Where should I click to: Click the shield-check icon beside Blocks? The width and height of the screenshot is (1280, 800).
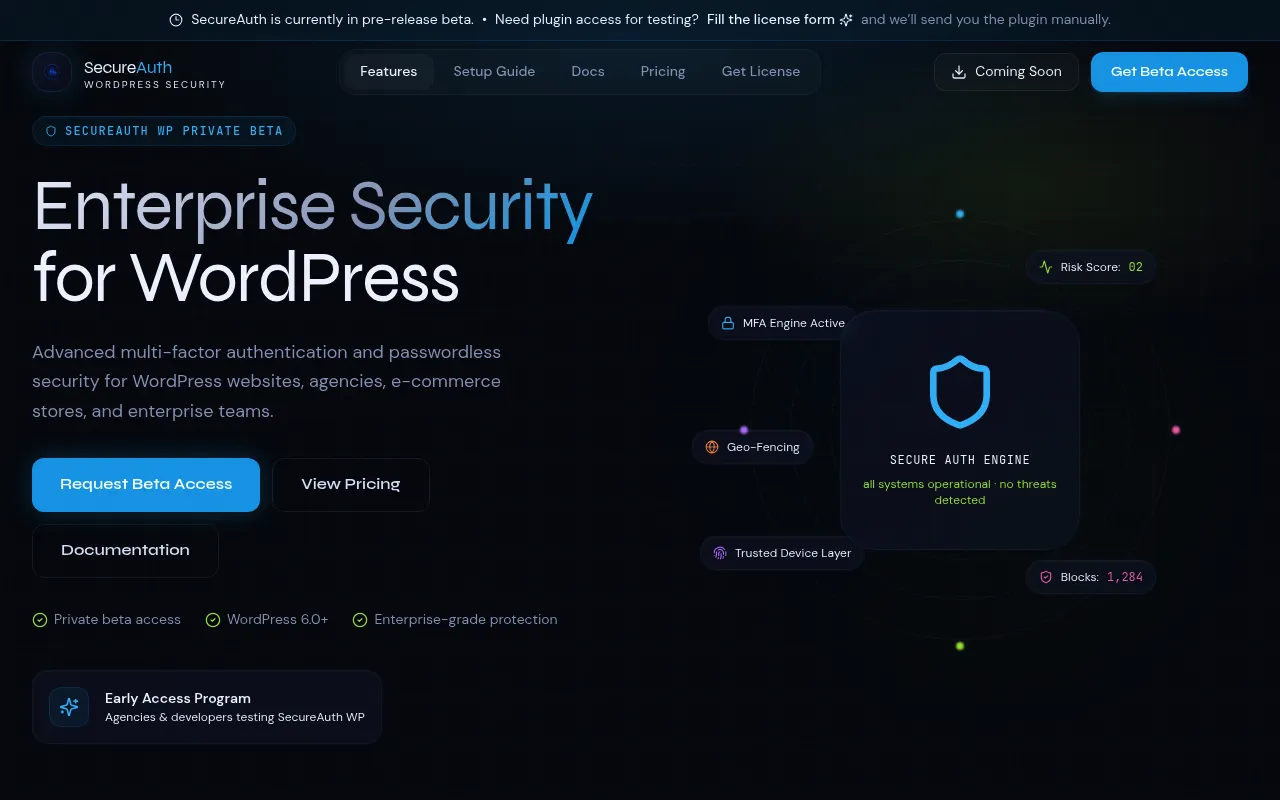click(1046, 577)
